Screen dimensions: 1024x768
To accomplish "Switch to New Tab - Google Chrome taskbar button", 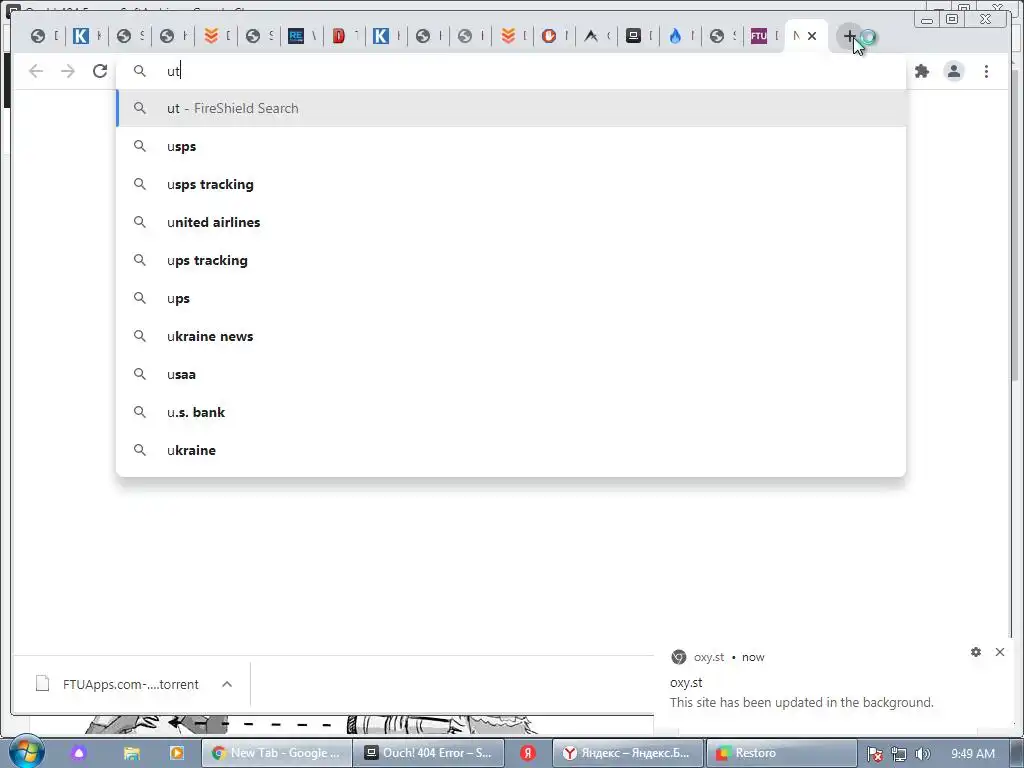I will [x=277, y=753].
